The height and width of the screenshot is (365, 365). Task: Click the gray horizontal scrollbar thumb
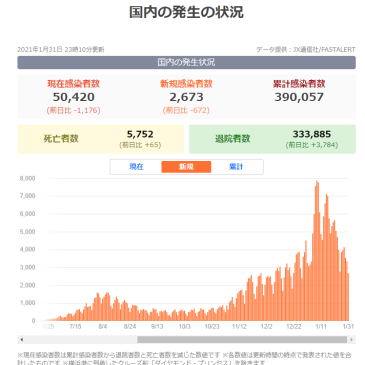coord(242,340)
